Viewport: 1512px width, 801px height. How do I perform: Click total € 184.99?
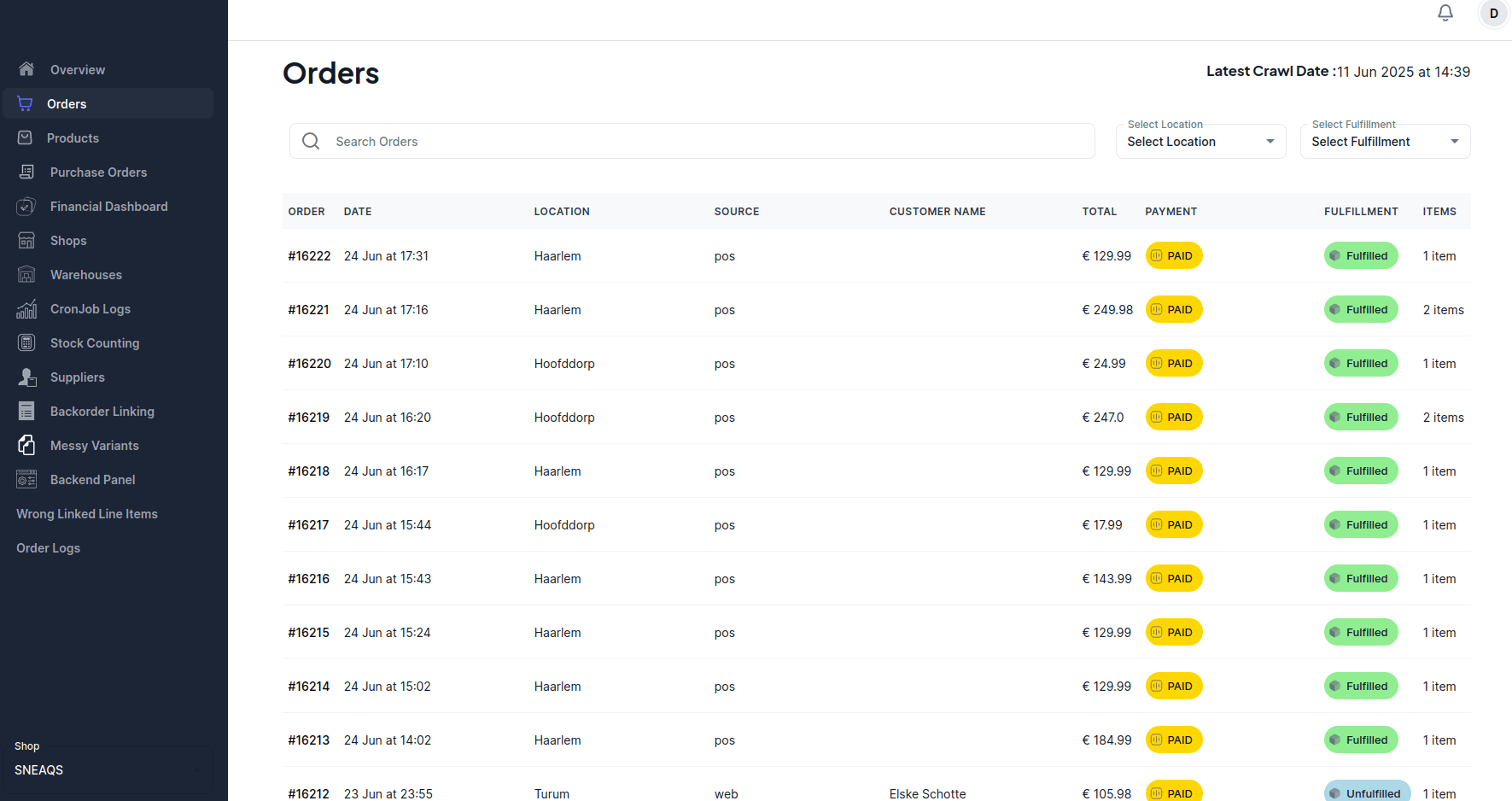(x=1106, y=740)
